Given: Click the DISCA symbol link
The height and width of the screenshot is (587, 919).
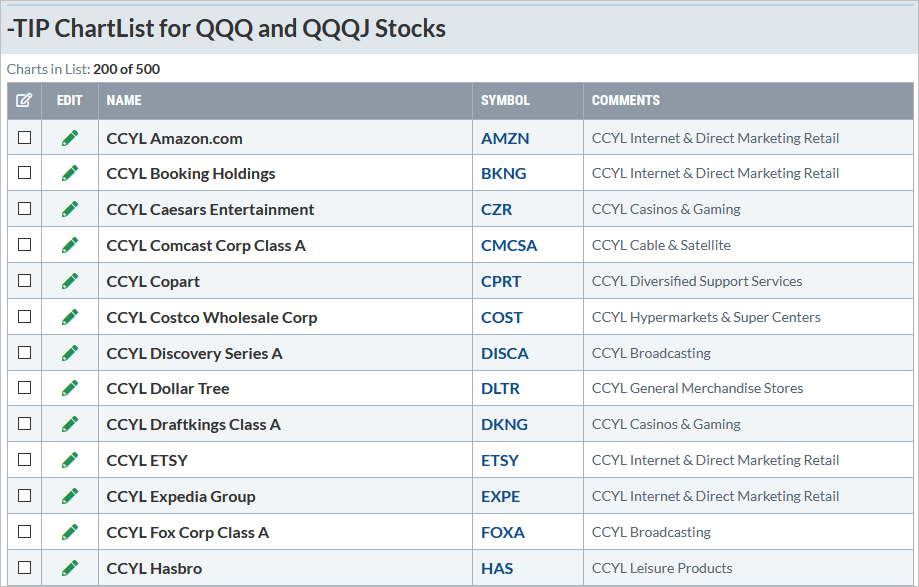Looking at the screenshot, I should [x=505, y=354].
